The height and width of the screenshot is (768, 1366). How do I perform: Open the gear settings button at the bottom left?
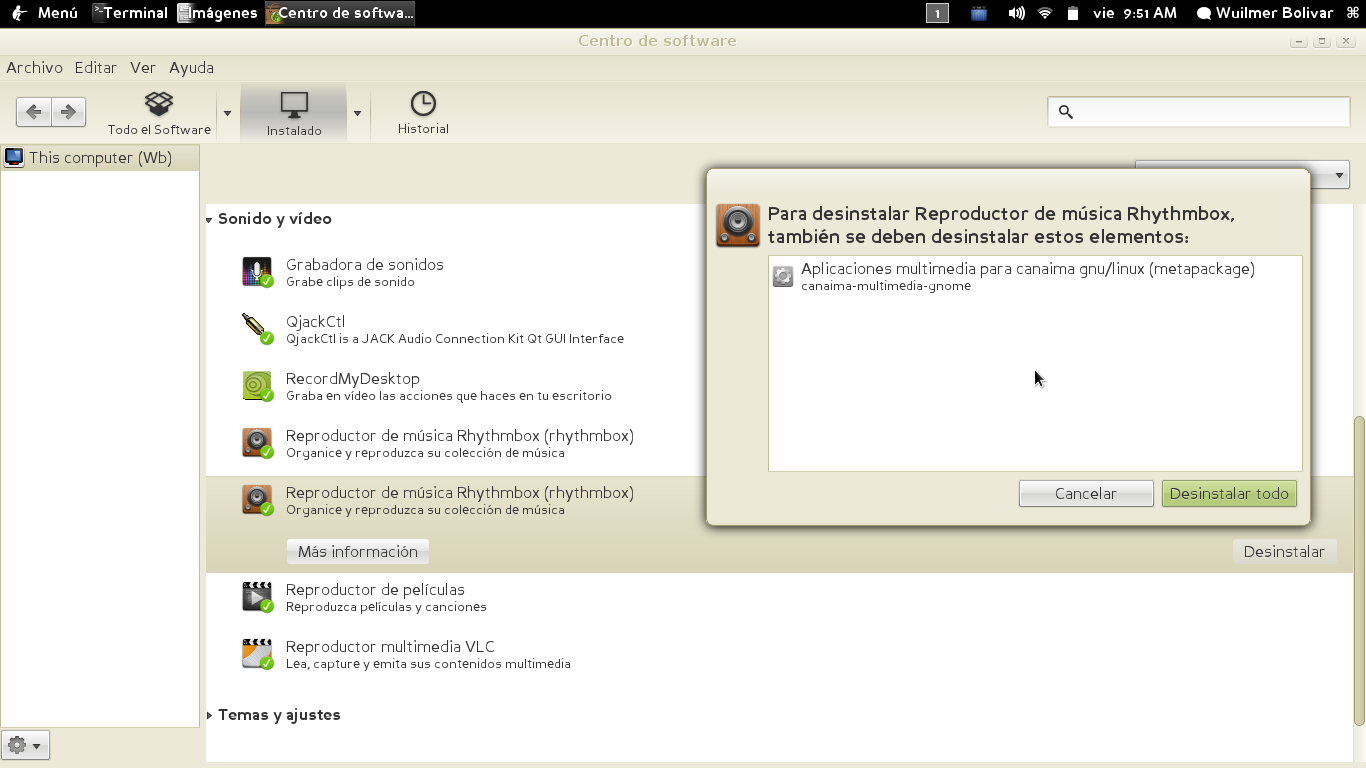pyautogui.click(x=26, y=745)
